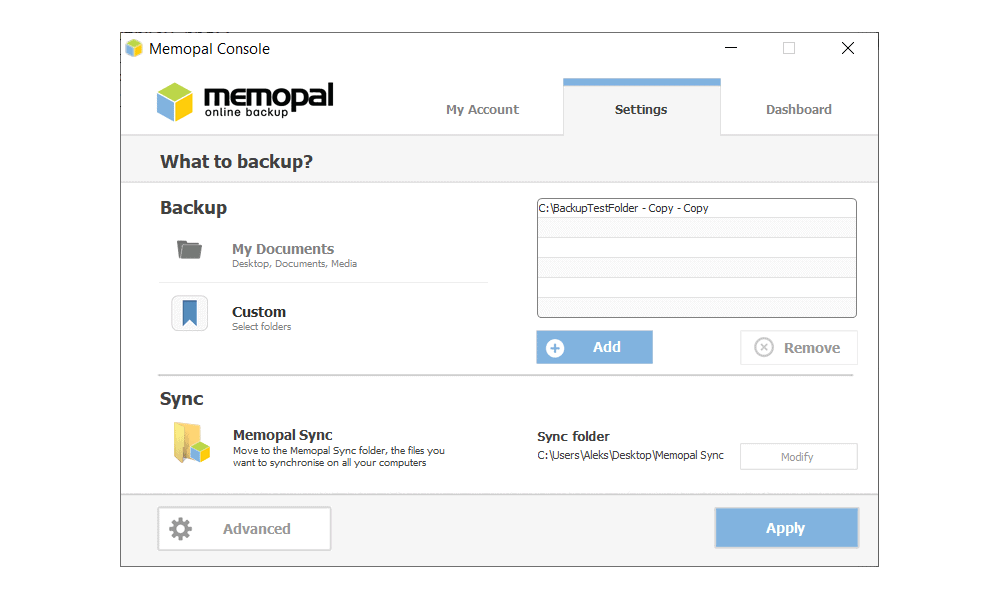Minimize the Memopal Console window
The image size is (1000, 600).
[x=731, y=48]
